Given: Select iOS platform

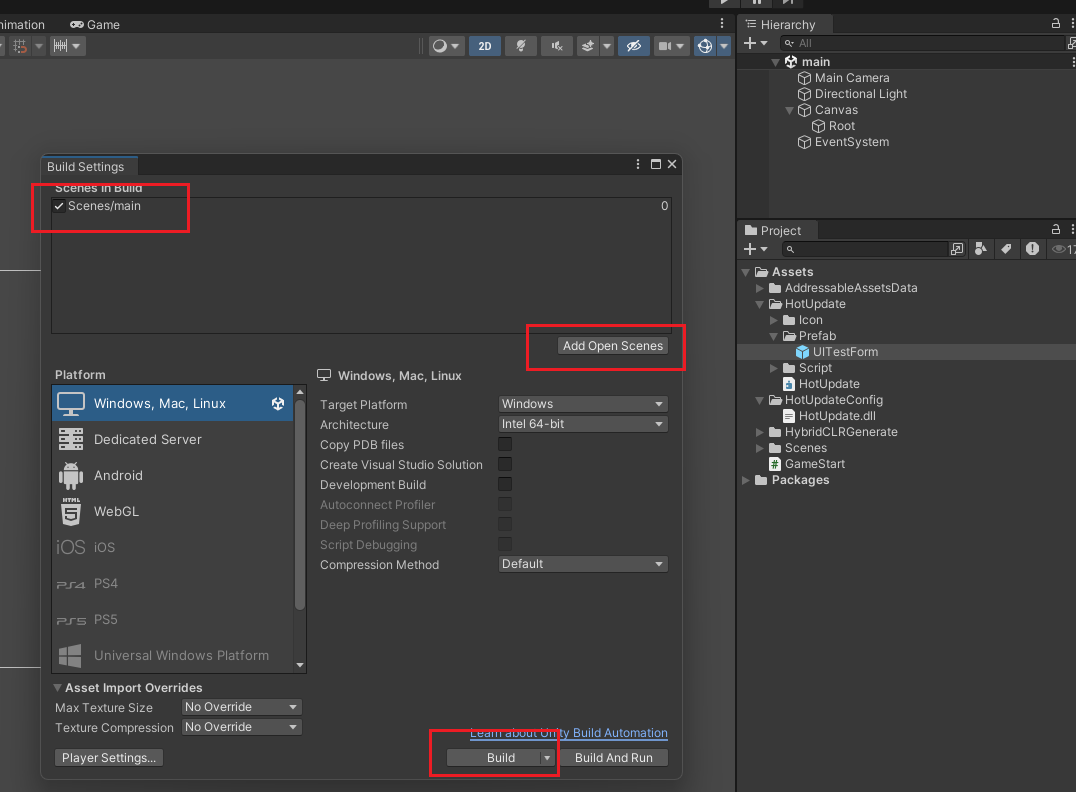Looking at the screenshot, I should coord(173,547).
